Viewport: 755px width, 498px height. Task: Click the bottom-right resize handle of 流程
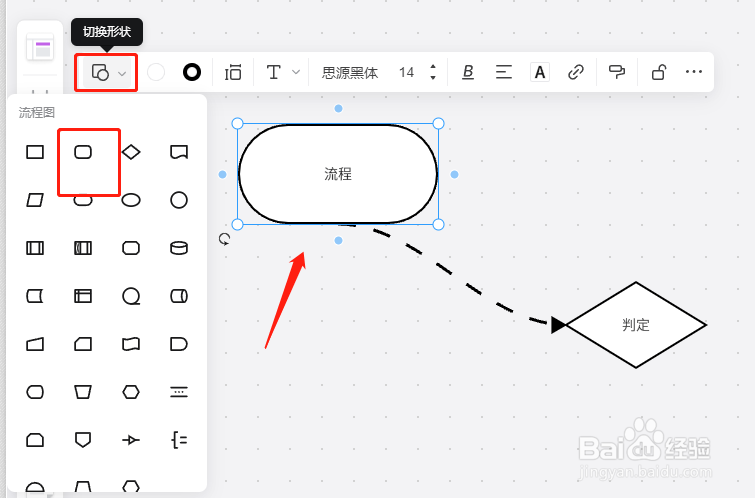pos(438,224)
